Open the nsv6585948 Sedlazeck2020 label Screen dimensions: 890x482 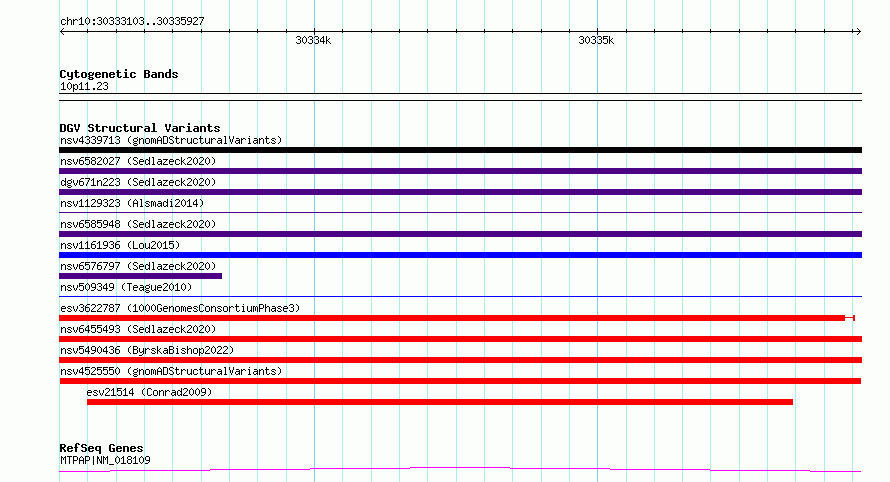point(138,224)
